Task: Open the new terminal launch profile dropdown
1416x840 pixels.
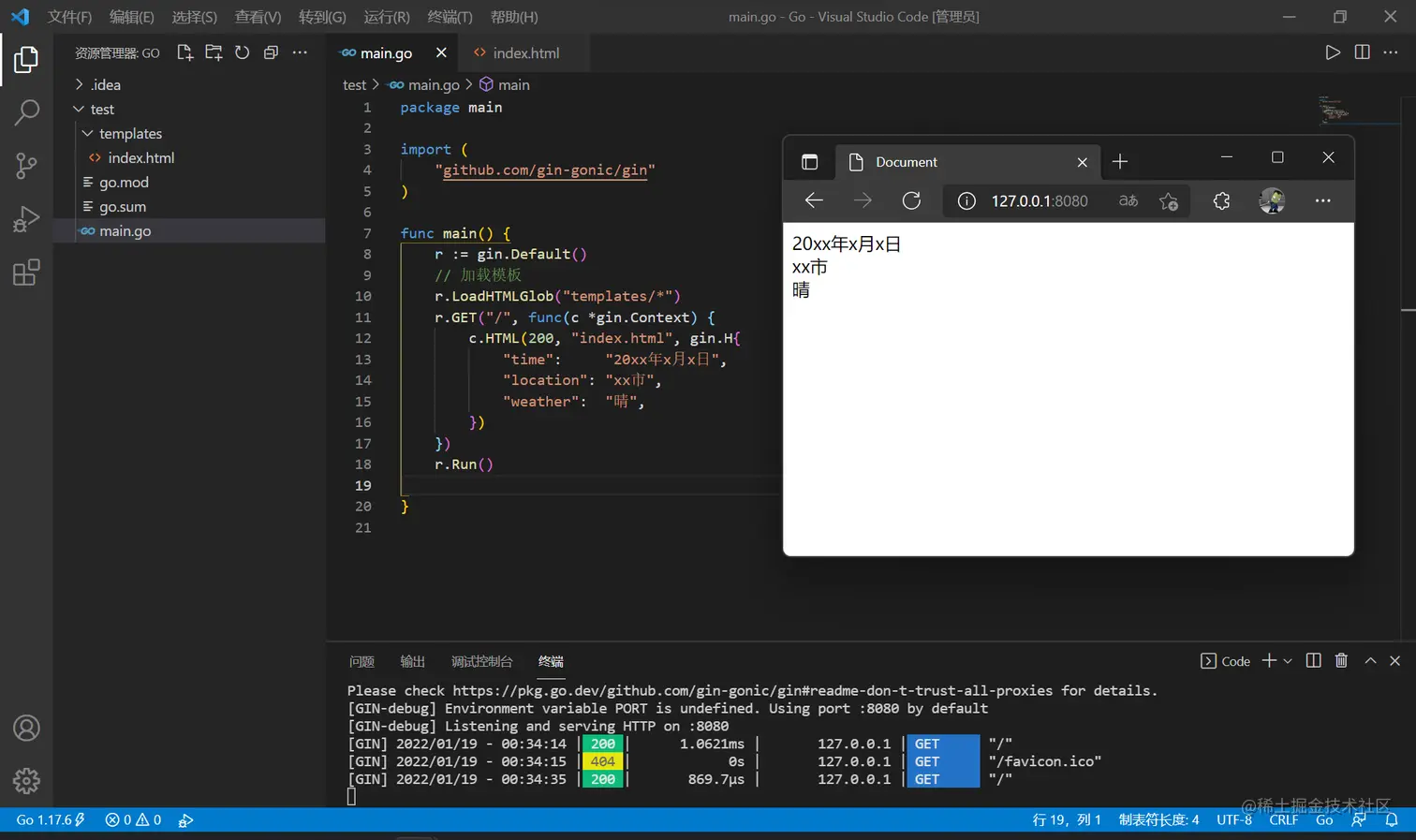Action: tap(1288, 661)
